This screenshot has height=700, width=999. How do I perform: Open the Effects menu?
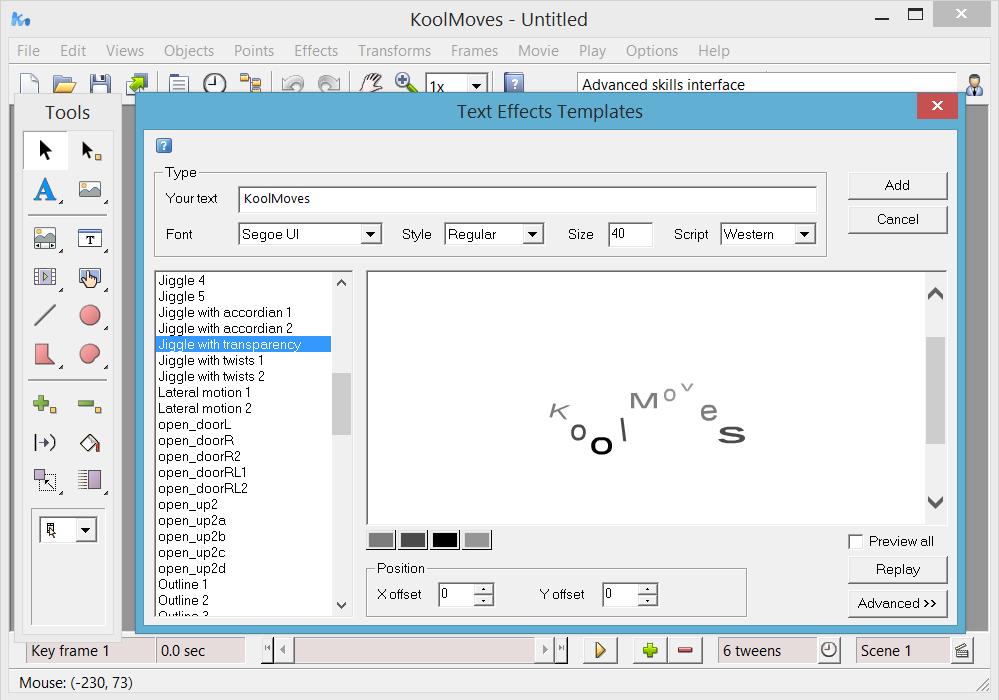coord(316,51)
